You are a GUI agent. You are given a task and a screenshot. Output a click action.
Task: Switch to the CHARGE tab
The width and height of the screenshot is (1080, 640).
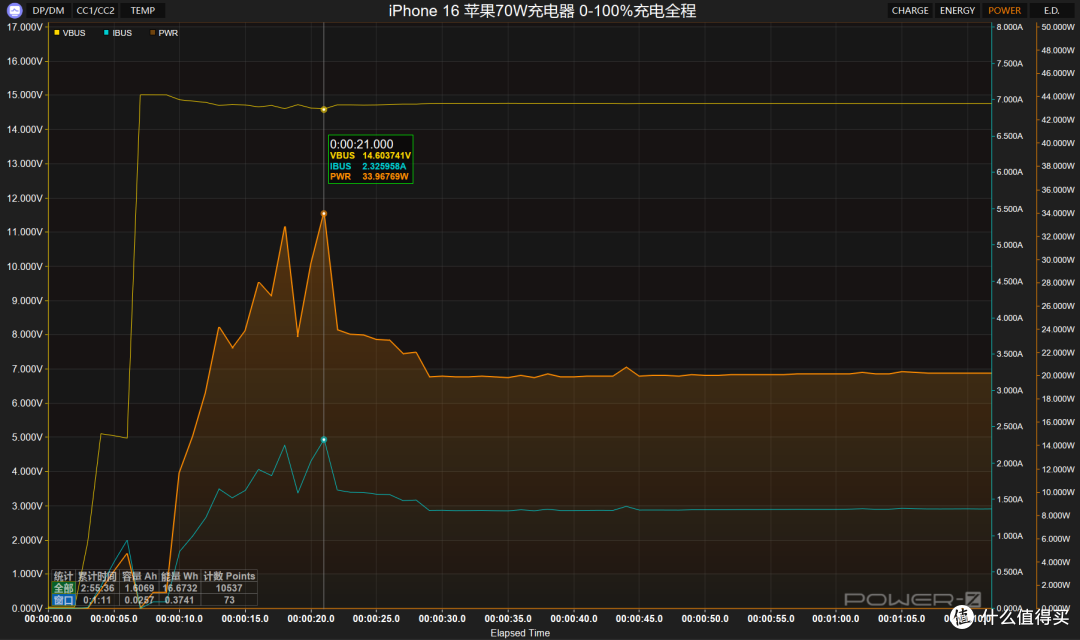point(910,10)
